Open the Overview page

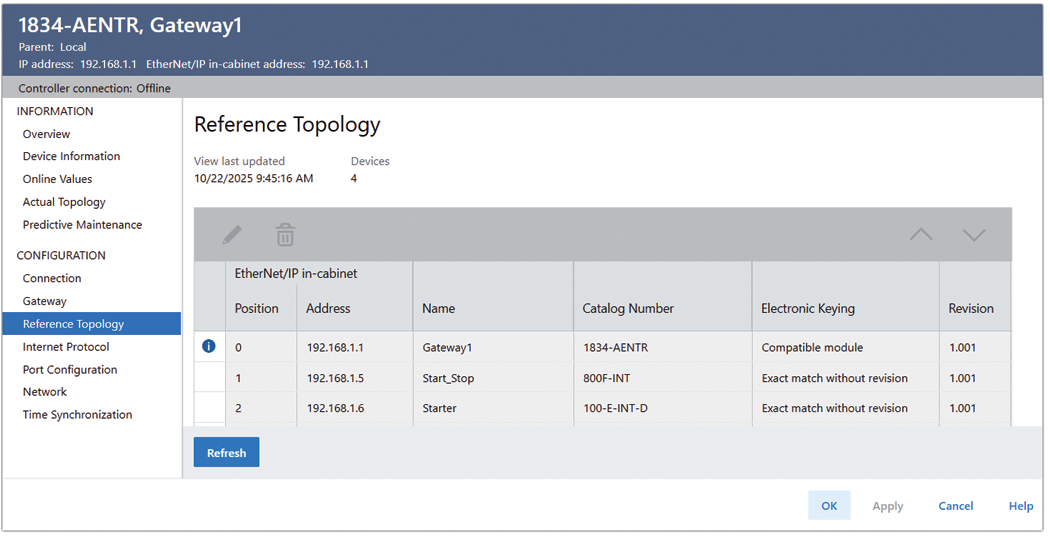[x=46, y=134]
